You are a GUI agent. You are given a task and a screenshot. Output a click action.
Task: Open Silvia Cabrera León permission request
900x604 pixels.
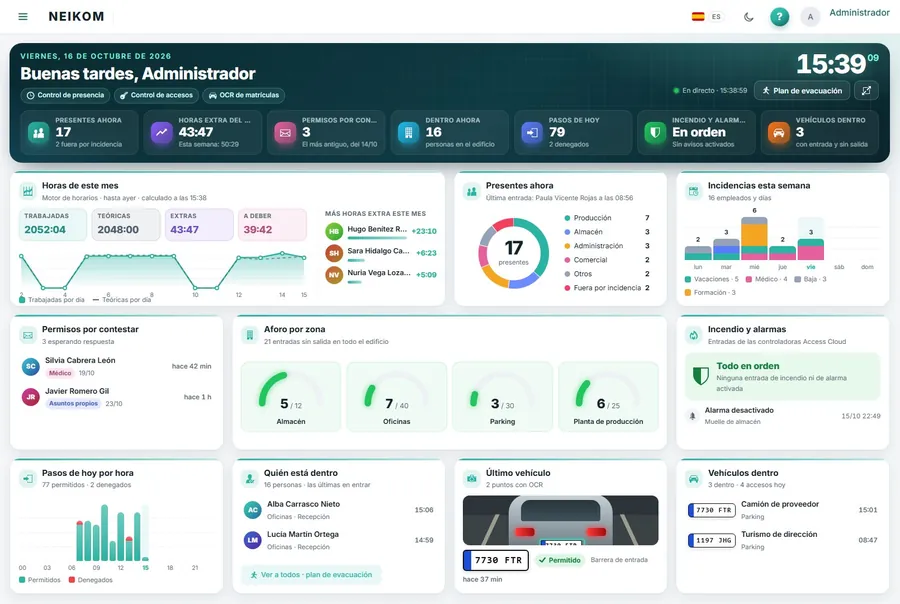tap(117, 366)
